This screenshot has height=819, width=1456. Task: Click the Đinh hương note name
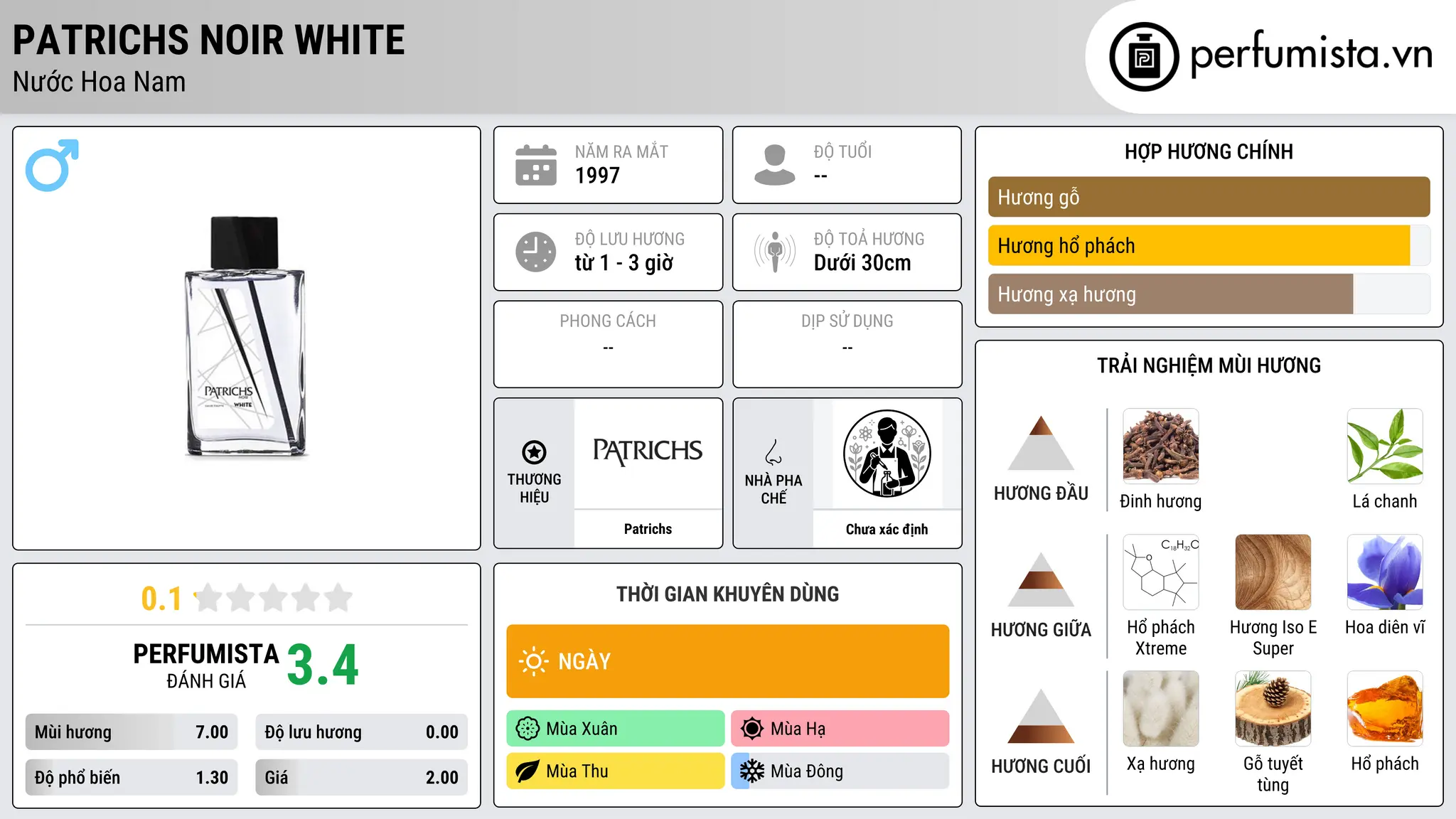[1161, 501]
